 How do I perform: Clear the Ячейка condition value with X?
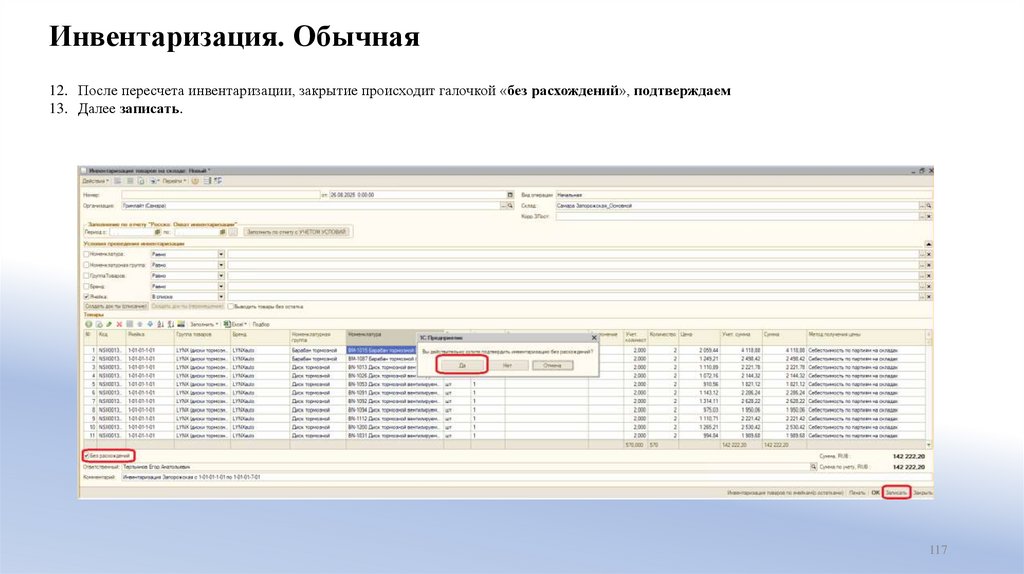click(929, 296)
